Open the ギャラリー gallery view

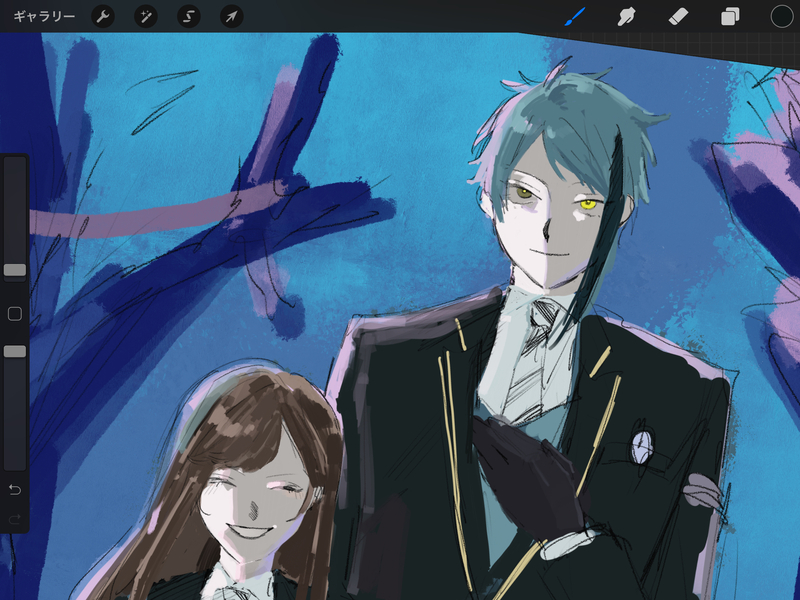[44, 16]
